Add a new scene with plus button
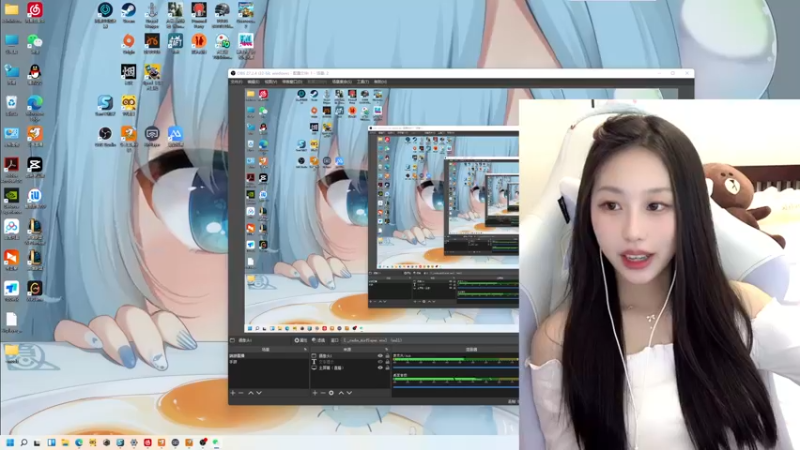800x450 pixels. pos(233,393)
